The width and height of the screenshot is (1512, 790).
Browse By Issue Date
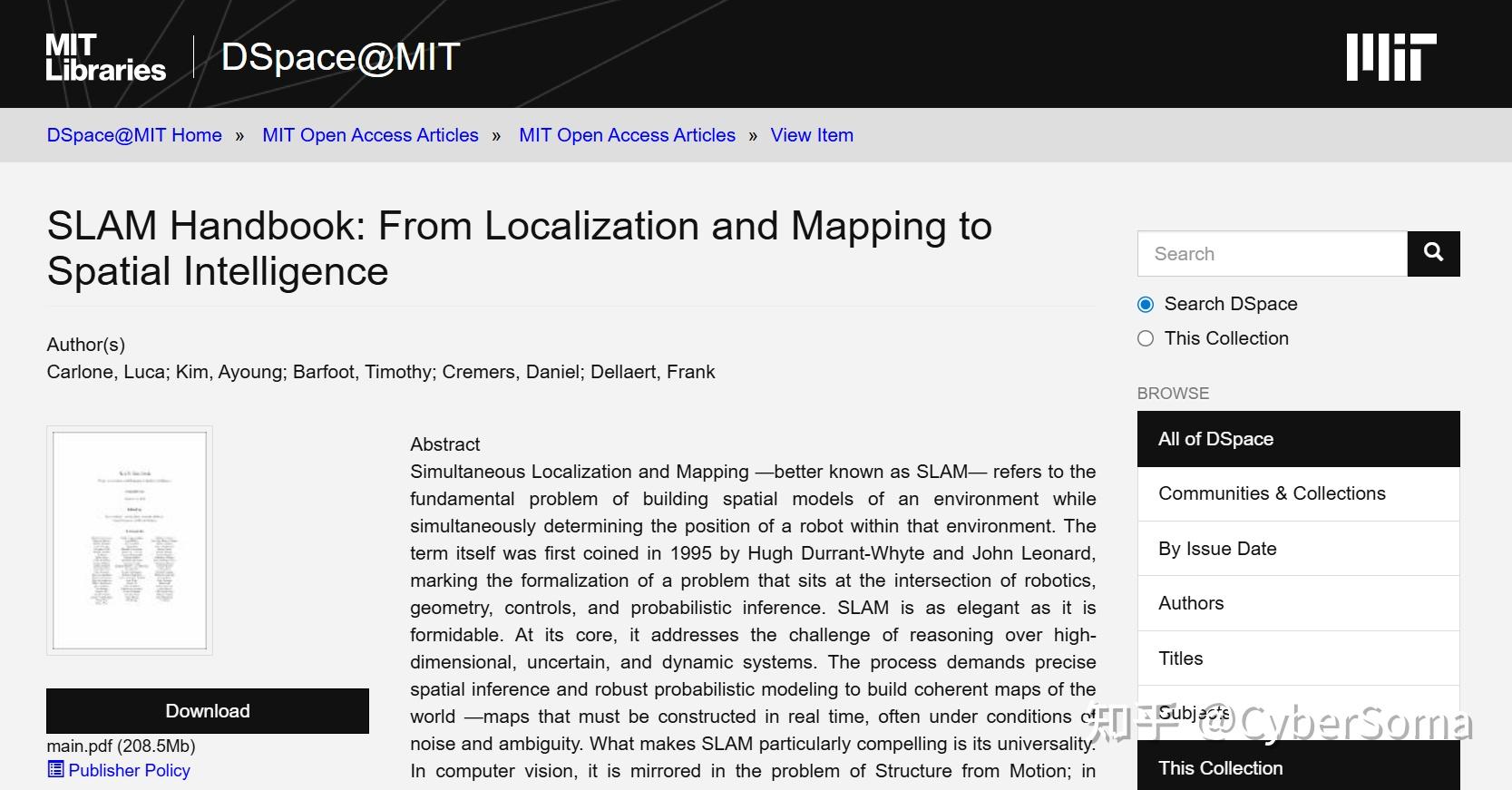pos(1298,549)
